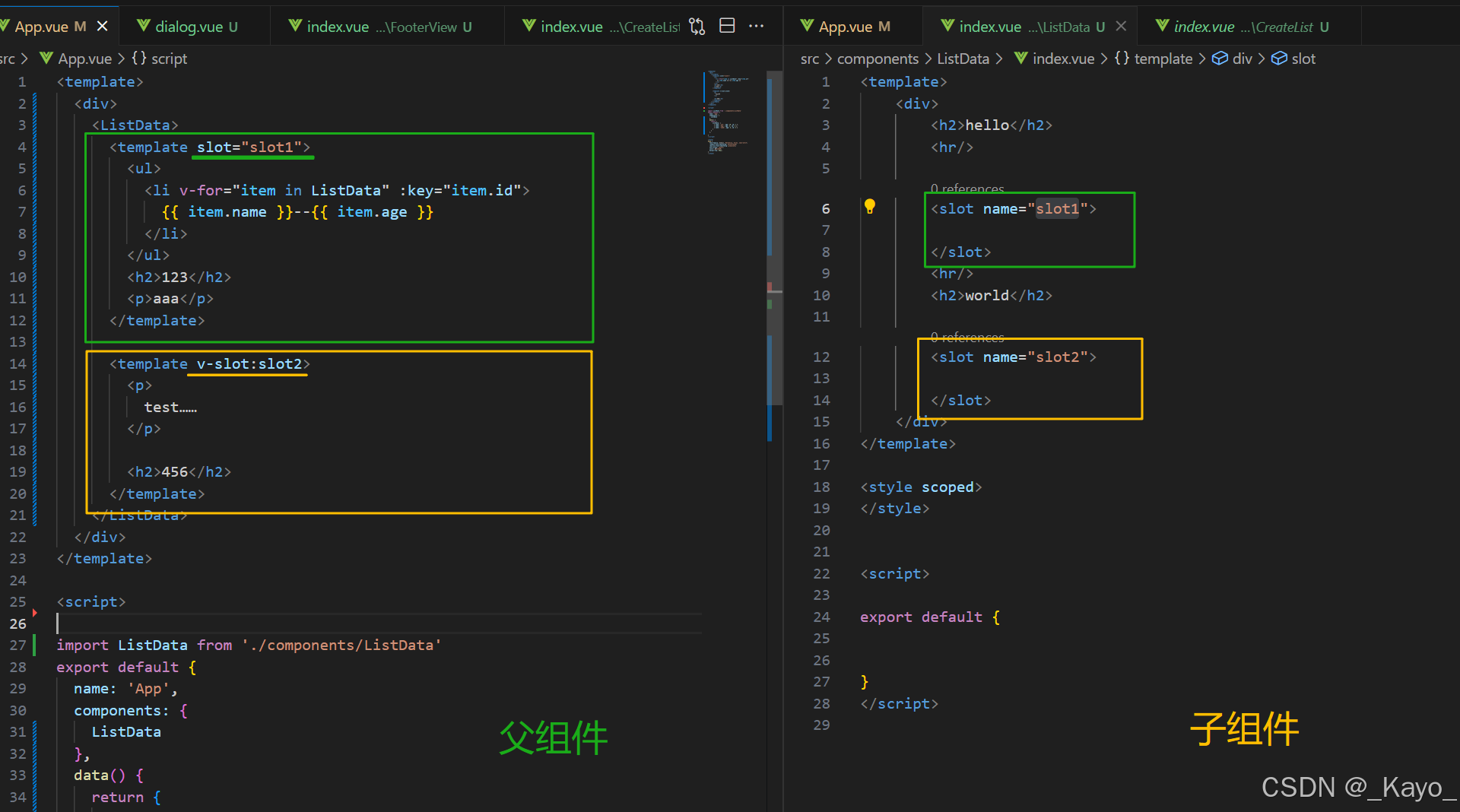Click the slot name="slot2" tag in right editor
The width and height of the screenshot is (1460, 812).
pyautogui.click(x=1014, y=357)
